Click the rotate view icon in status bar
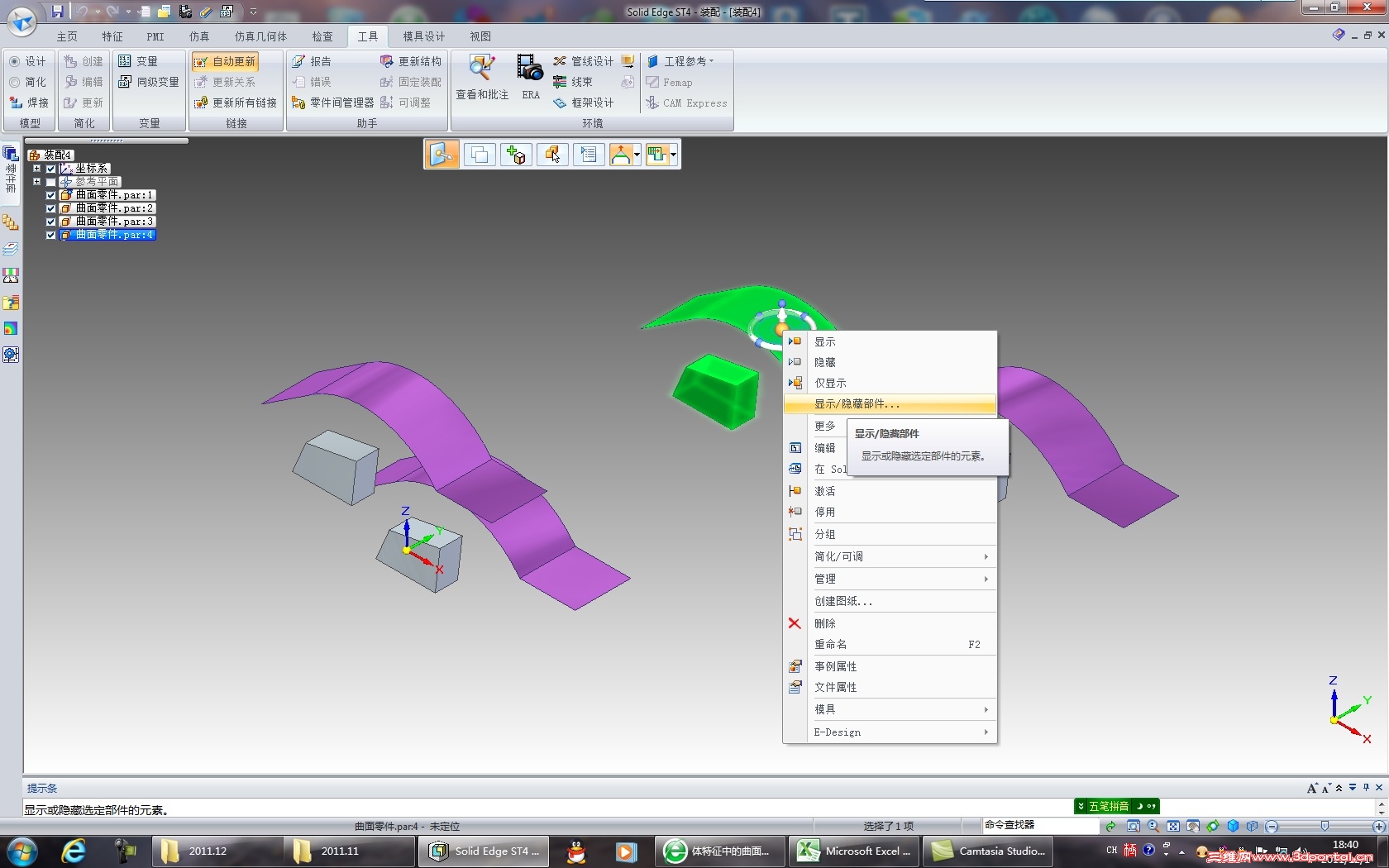Image resolution: width=1389 pixels, height=868 pixels. click(1213, 826)
